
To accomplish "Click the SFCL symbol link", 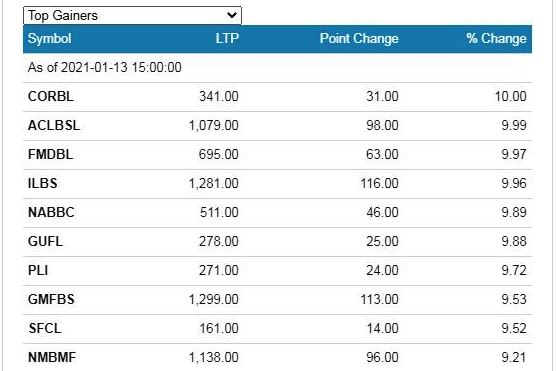I will (x=45, y=328).
